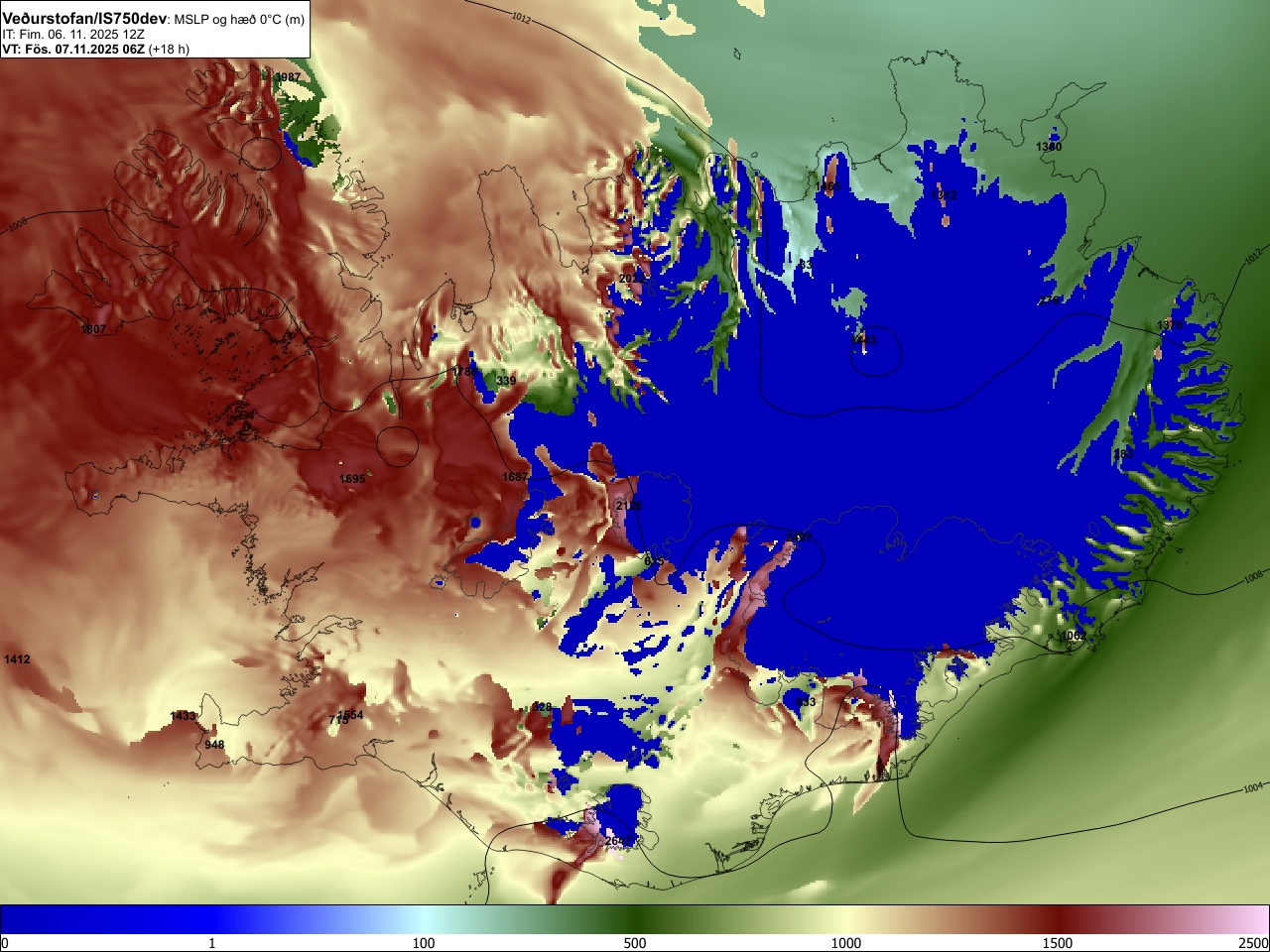1270x952 pixels.
Task: Click the colorbar tick label 100
Action: click(x=424, y=943)
